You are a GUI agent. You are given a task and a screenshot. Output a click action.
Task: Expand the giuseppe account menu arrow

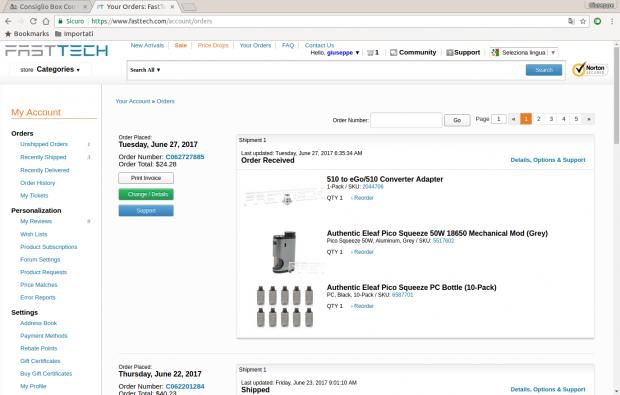click(357, 53)
